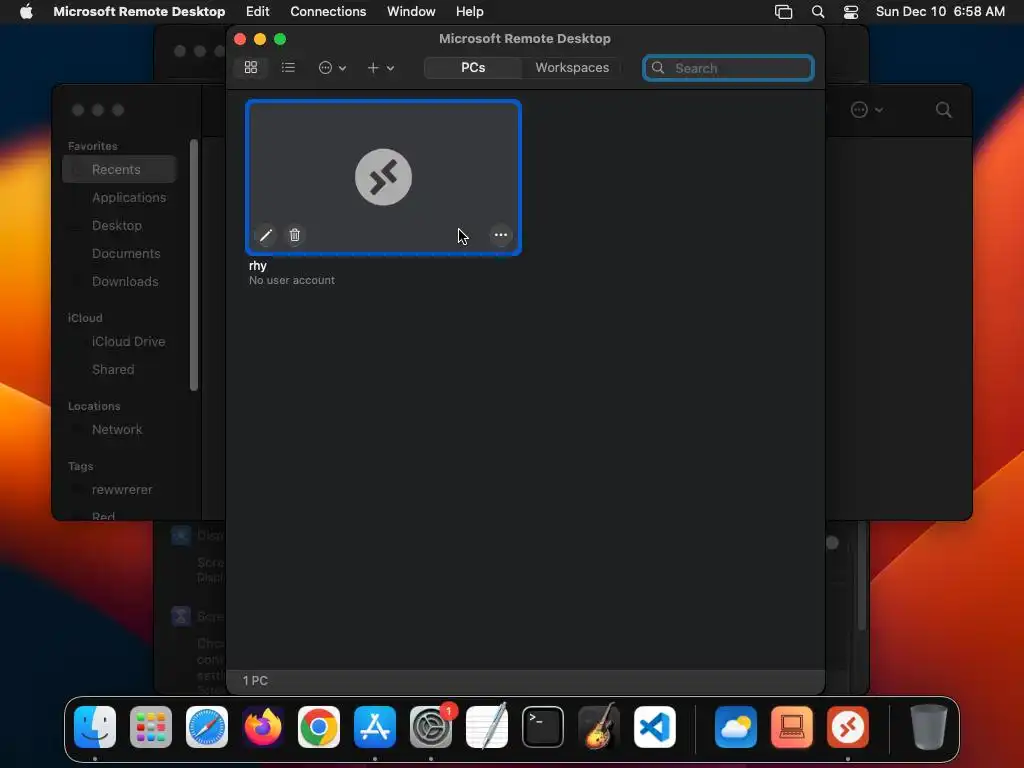Click the screen mirroring menu bar icon
This screenshot has height=768, width=1024.
[x=783, y=12]
